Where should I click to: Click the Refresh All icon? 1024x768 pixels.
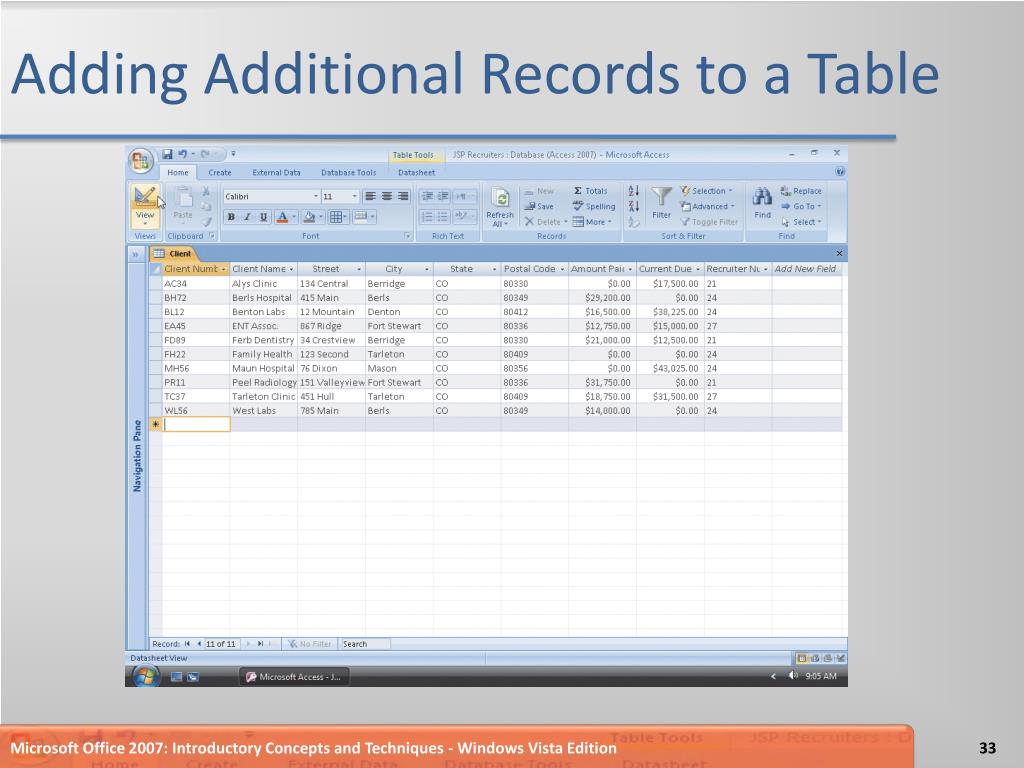pos(500,198)
